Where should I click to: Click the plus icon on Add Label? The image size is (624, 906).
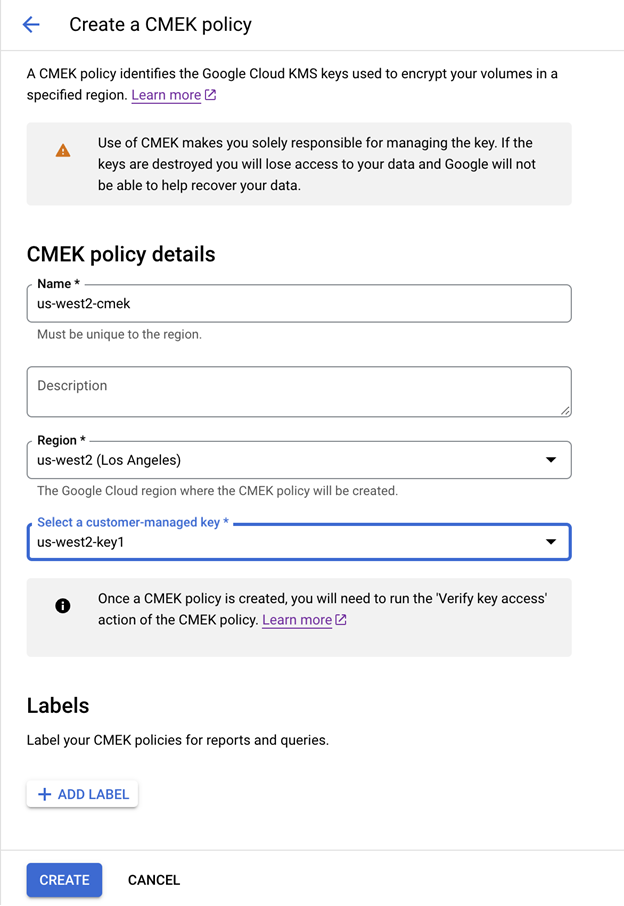[44, 794]
